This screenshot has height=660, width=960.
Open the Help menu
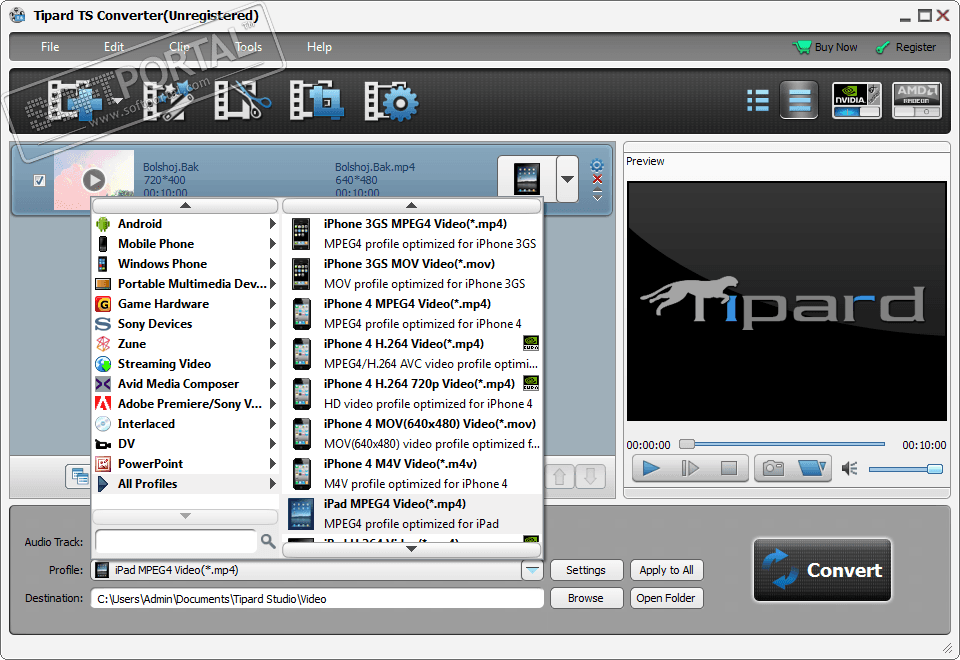(319, 47)
